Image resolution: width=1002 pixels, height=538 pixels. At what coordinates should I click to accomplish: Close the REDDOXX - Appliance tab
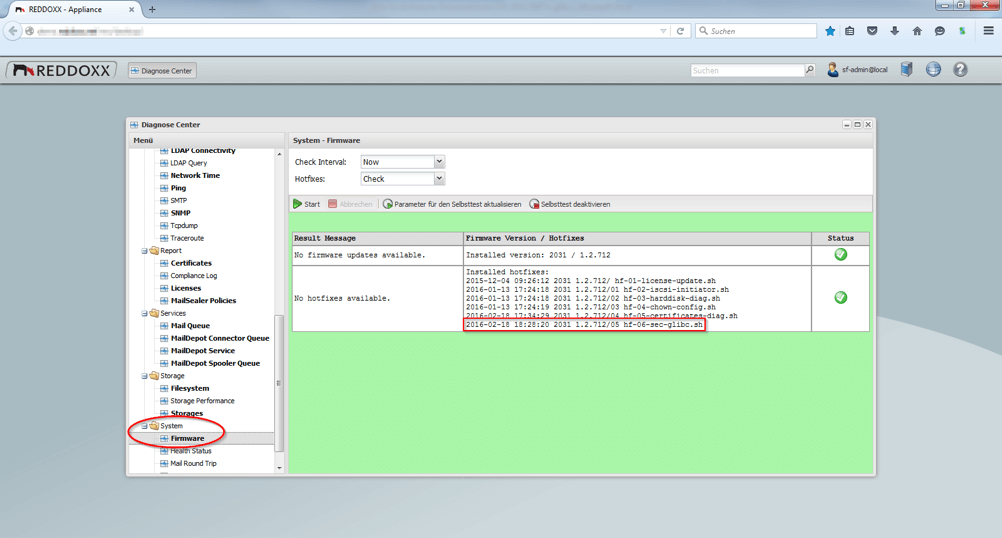pos(132,10)
